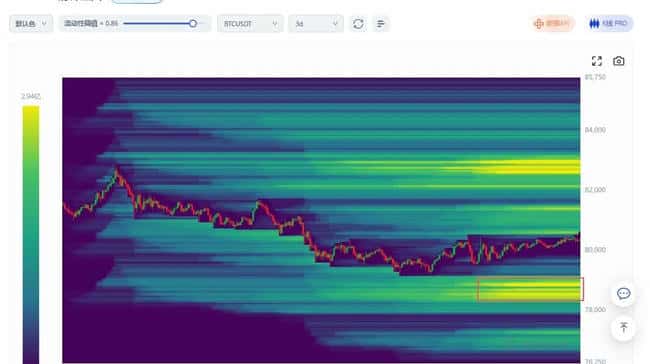This screenshot has width=650, height=364.
Task: Click the back-to-top arrow icon
Action: tap(623, 328)
